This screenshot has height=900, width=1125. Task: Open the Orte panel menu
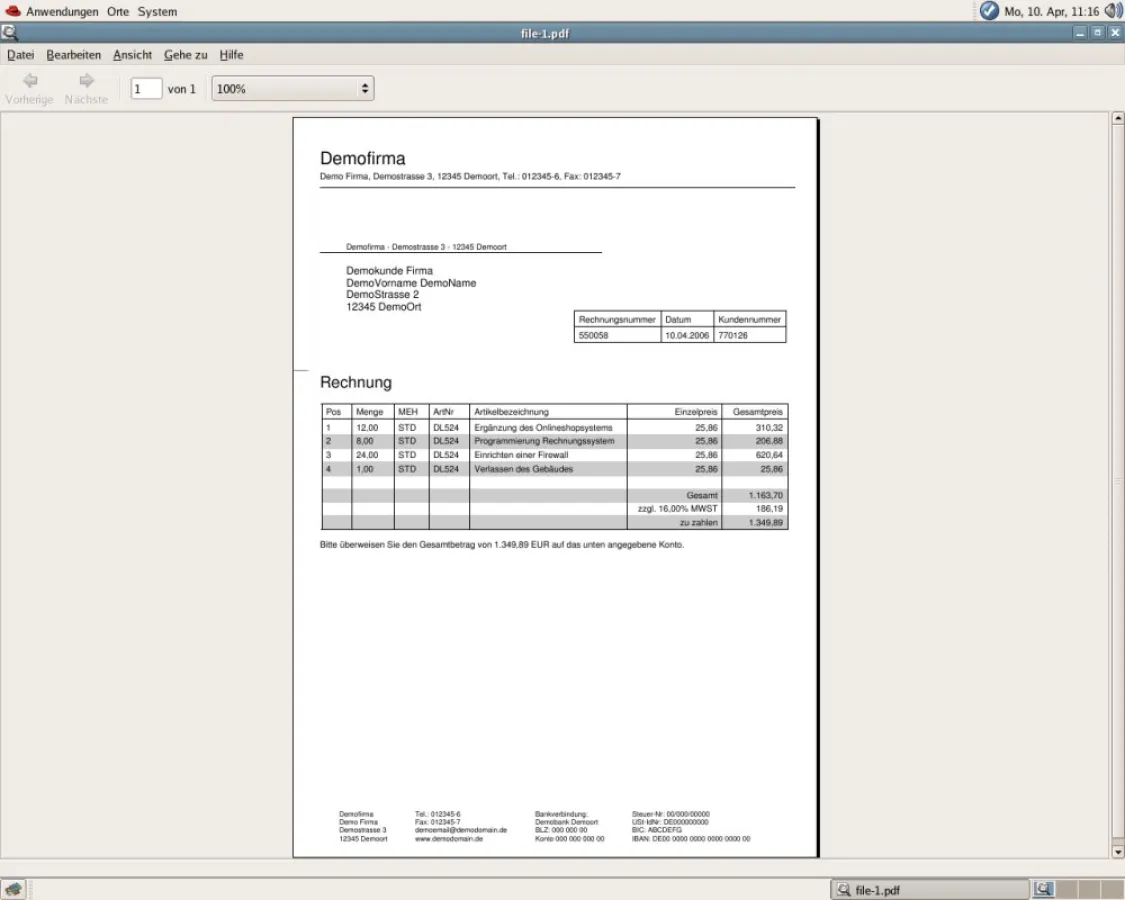[118, 12]
